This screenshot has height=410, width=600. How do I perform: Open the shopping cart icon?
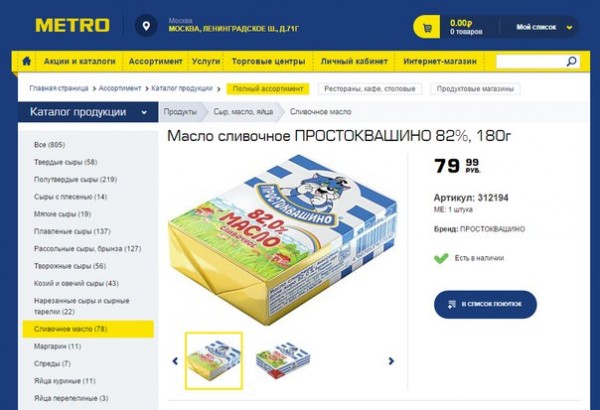pyautogui.click(x=427, y=27)
